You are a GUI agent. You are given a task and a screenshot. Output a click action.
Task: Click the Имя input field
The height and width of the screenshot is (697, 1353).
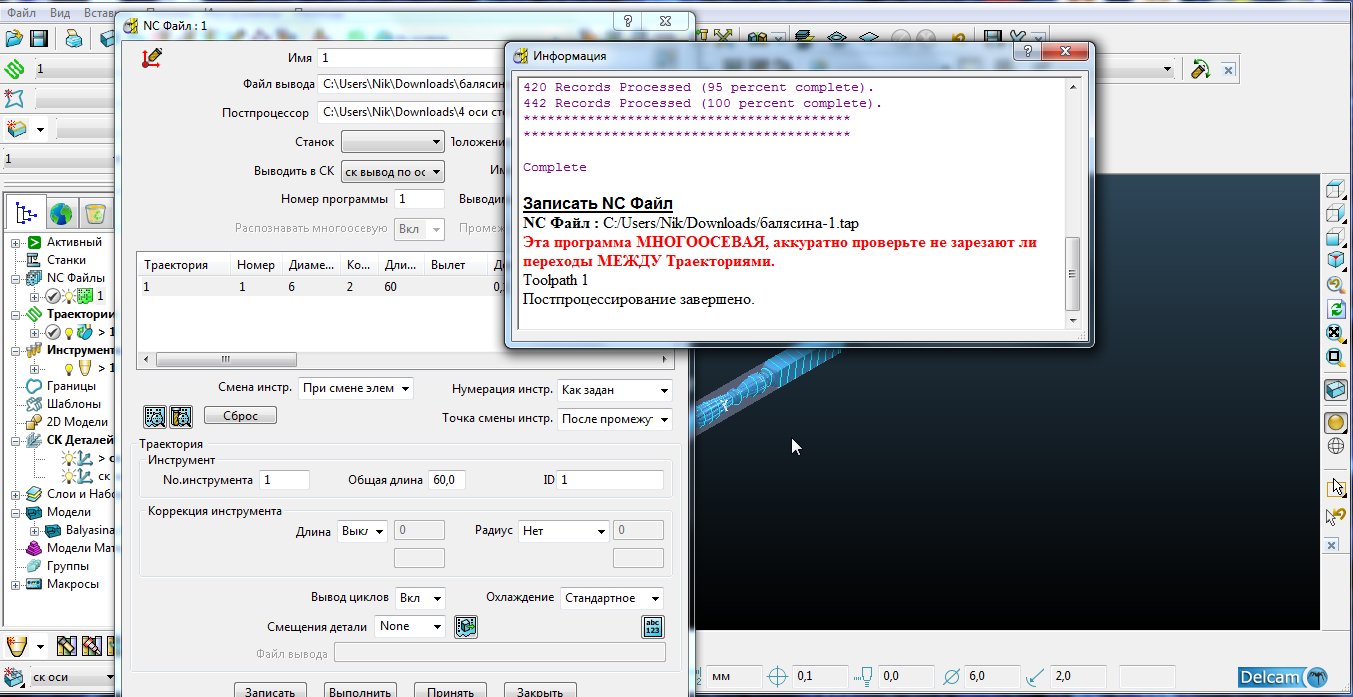coord(412,58)
